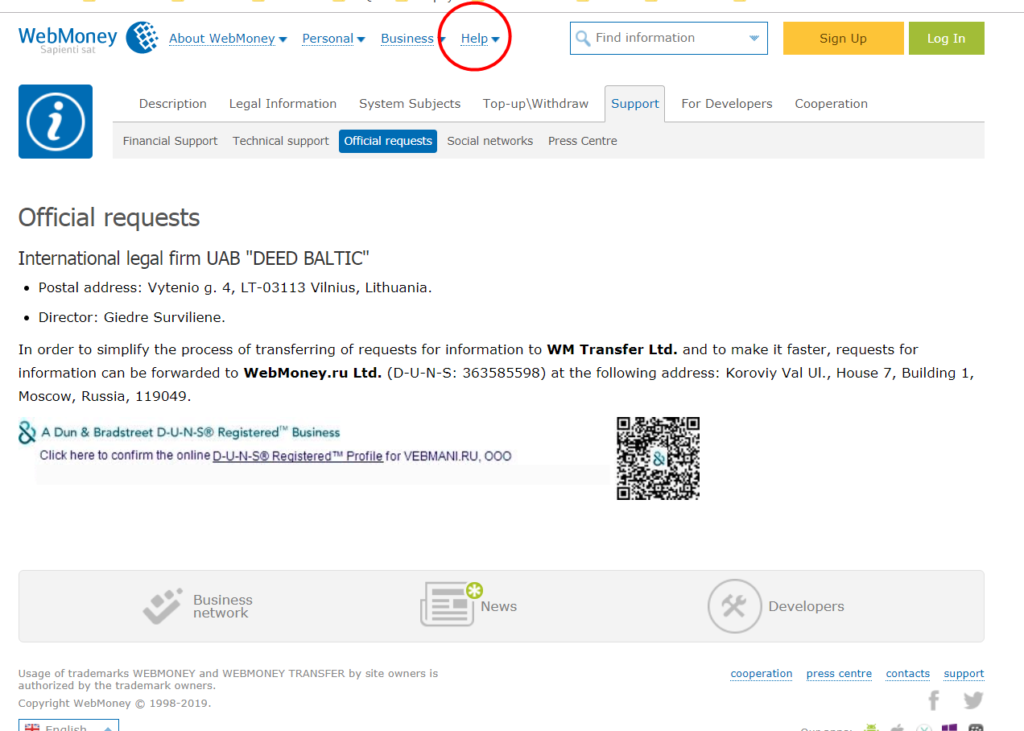
Task: Expand the Help menu
Action: 477,38
